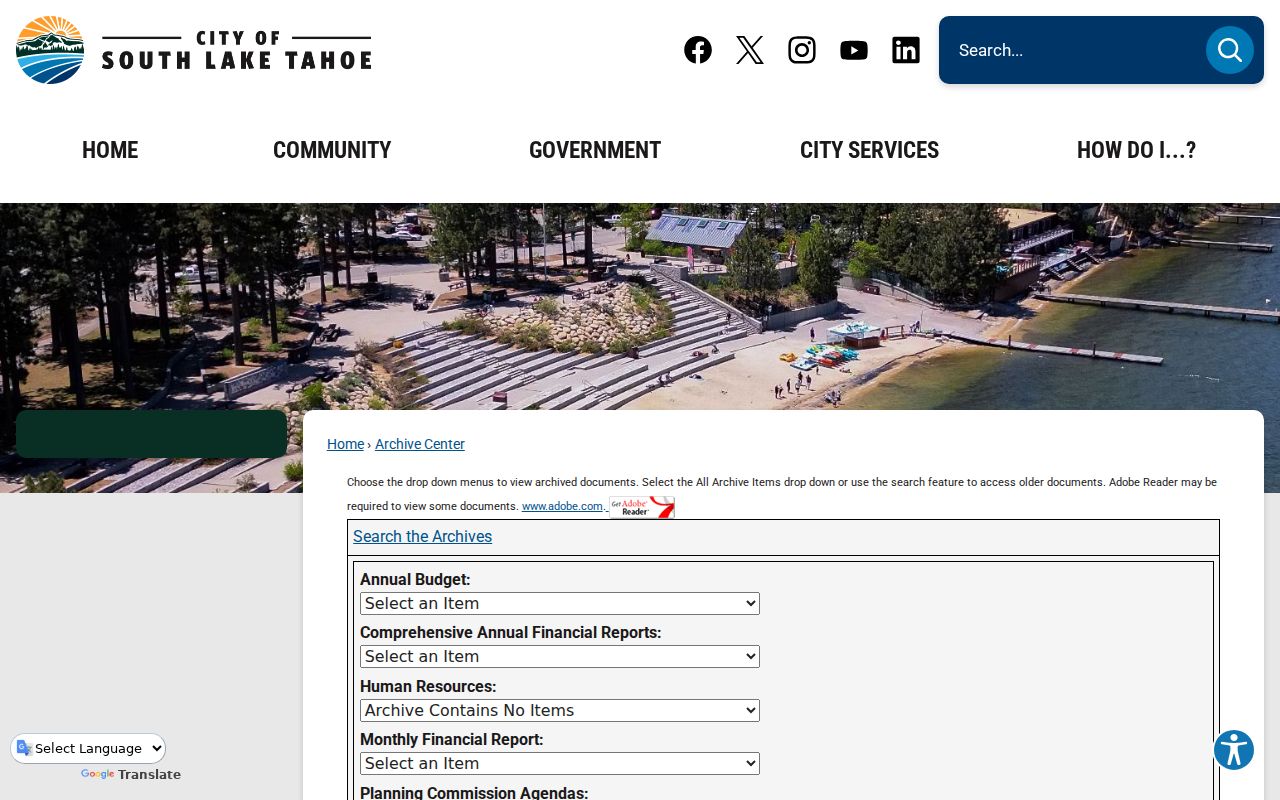Open the How Do I...? menu
Screen dimensions: 1280x800
pos(1136,150)
